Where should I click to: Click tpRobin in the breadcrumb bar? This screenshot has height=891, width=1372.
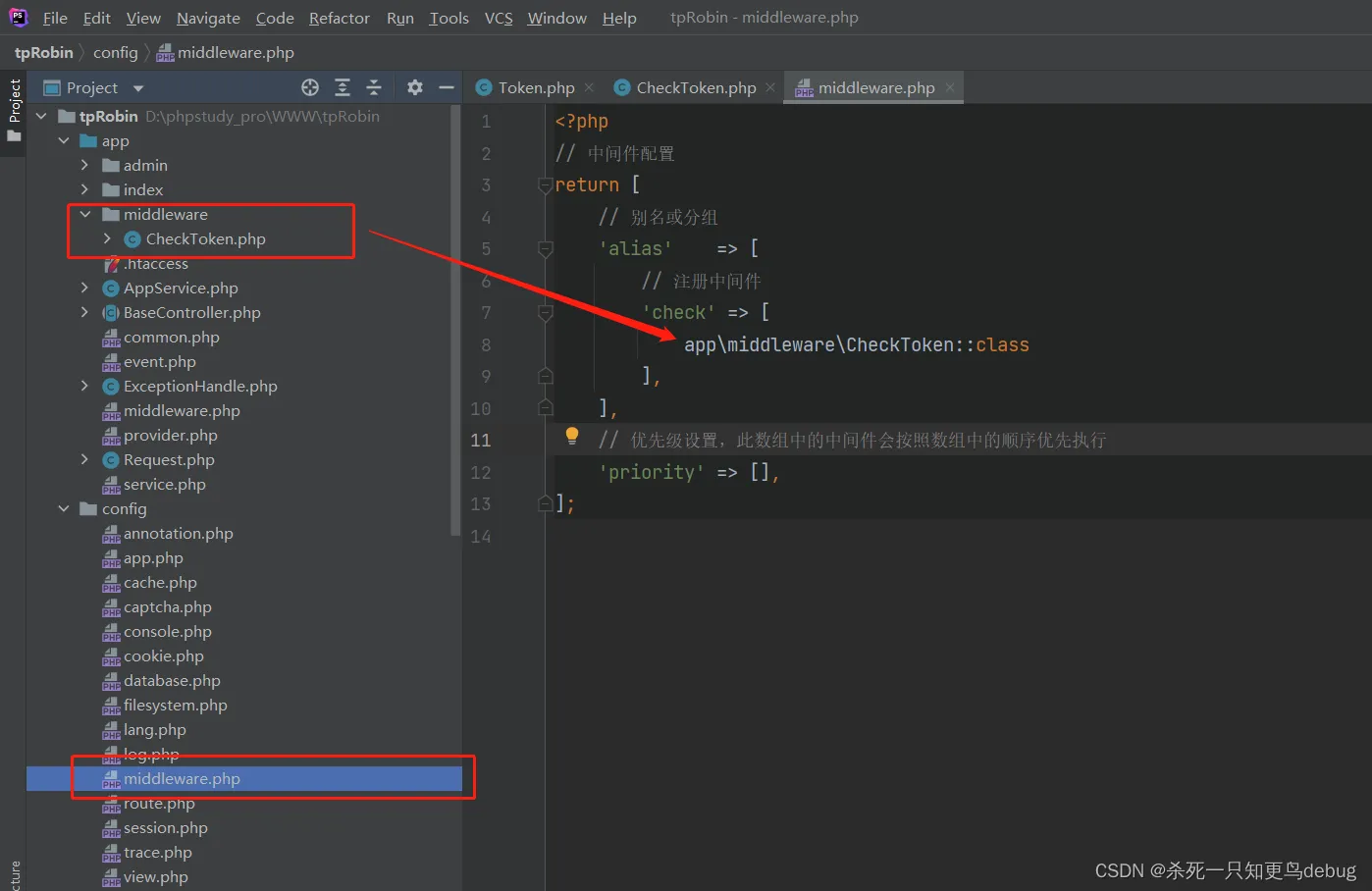44,52
